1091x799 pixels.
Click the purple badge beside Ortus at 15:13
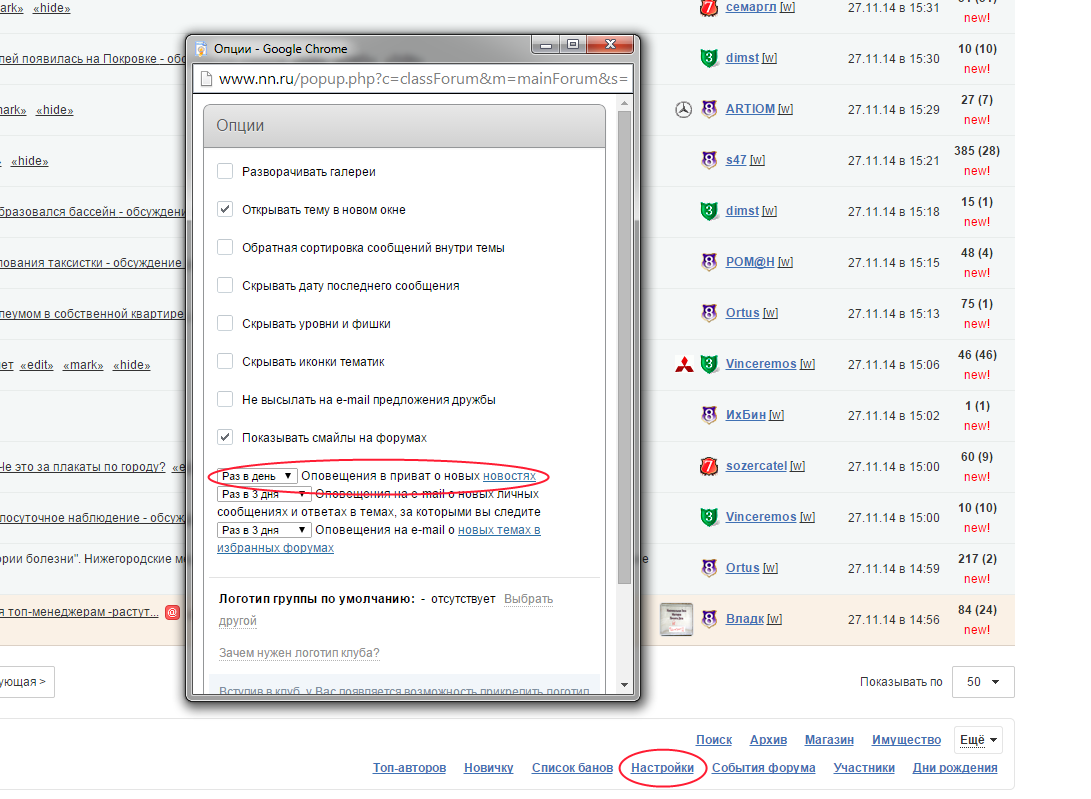708,313
